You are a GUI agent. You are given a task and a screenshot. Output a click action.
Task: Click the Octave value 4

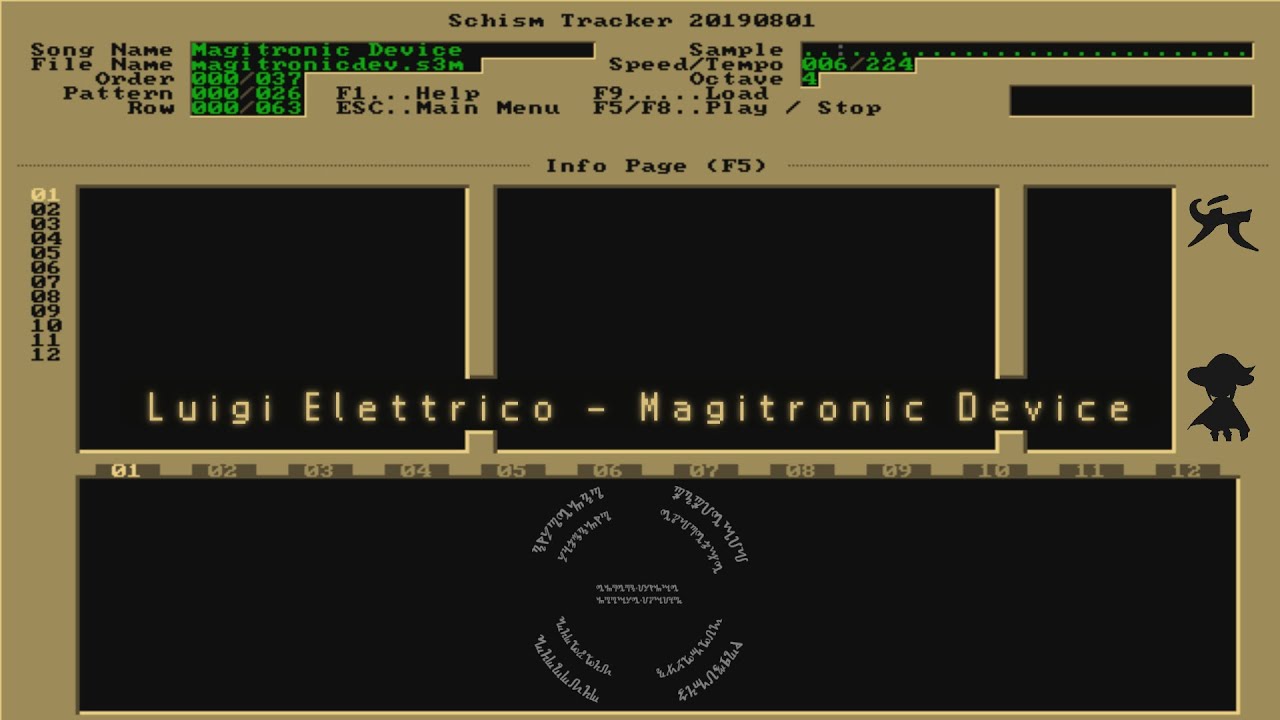point(809,79)
